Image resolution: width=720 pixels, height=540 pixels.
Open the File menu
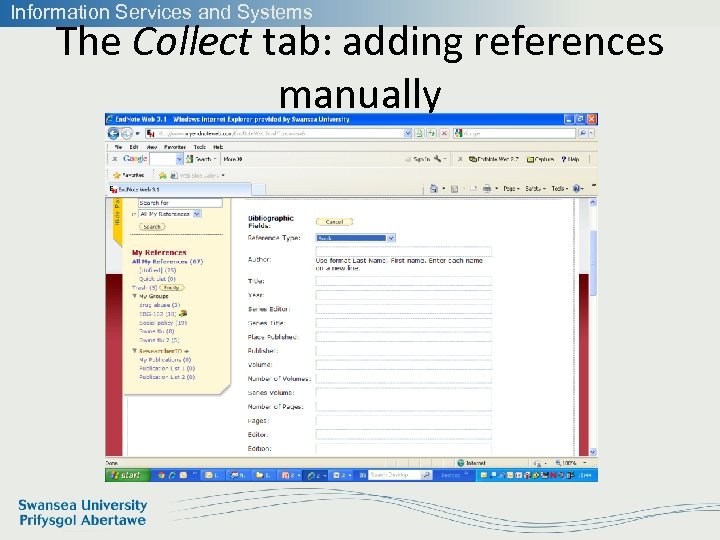click(x=118, y=147)
